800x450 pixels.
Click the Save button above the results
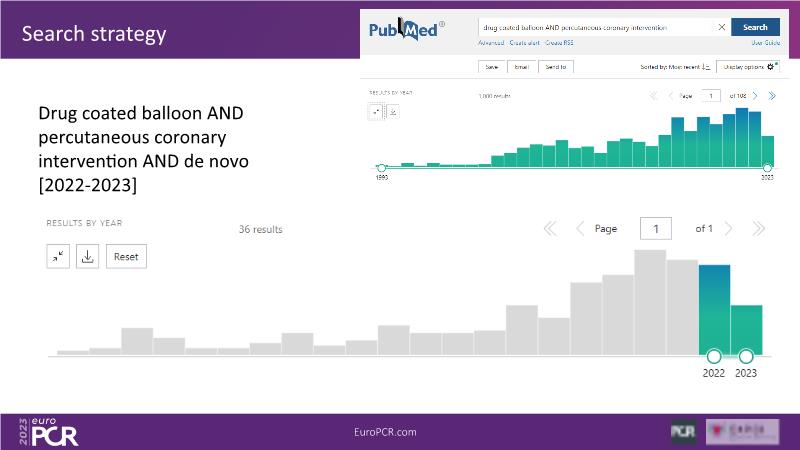click(x=493, y=67)
